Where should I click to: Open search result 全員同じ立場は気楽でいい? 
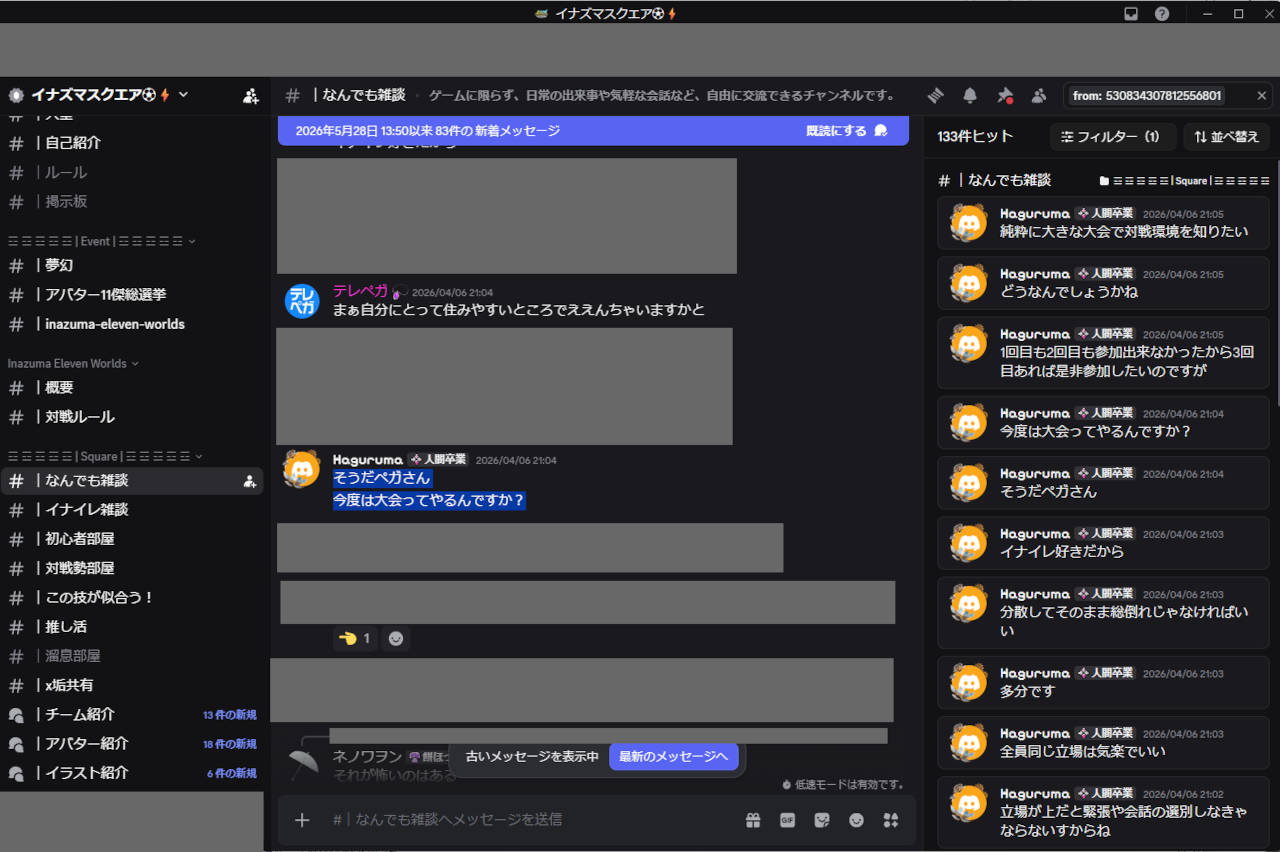(1103, 743)
